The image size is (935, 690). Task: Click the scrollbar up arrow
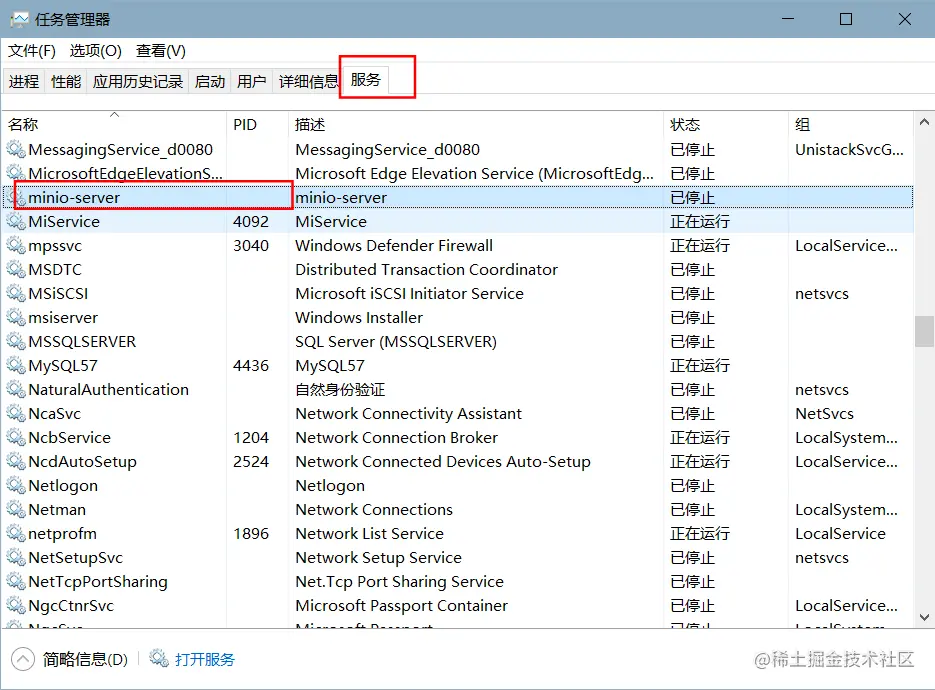[924, 122]
